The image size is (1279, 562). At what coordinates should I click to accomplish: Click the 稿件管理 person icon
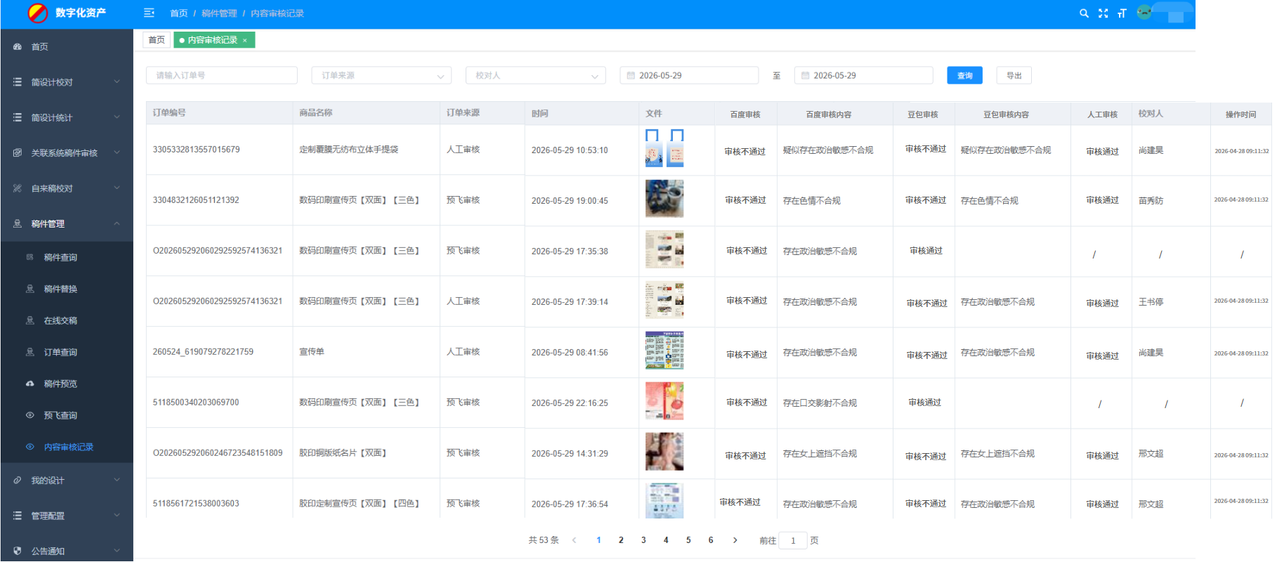click(17, 224)
